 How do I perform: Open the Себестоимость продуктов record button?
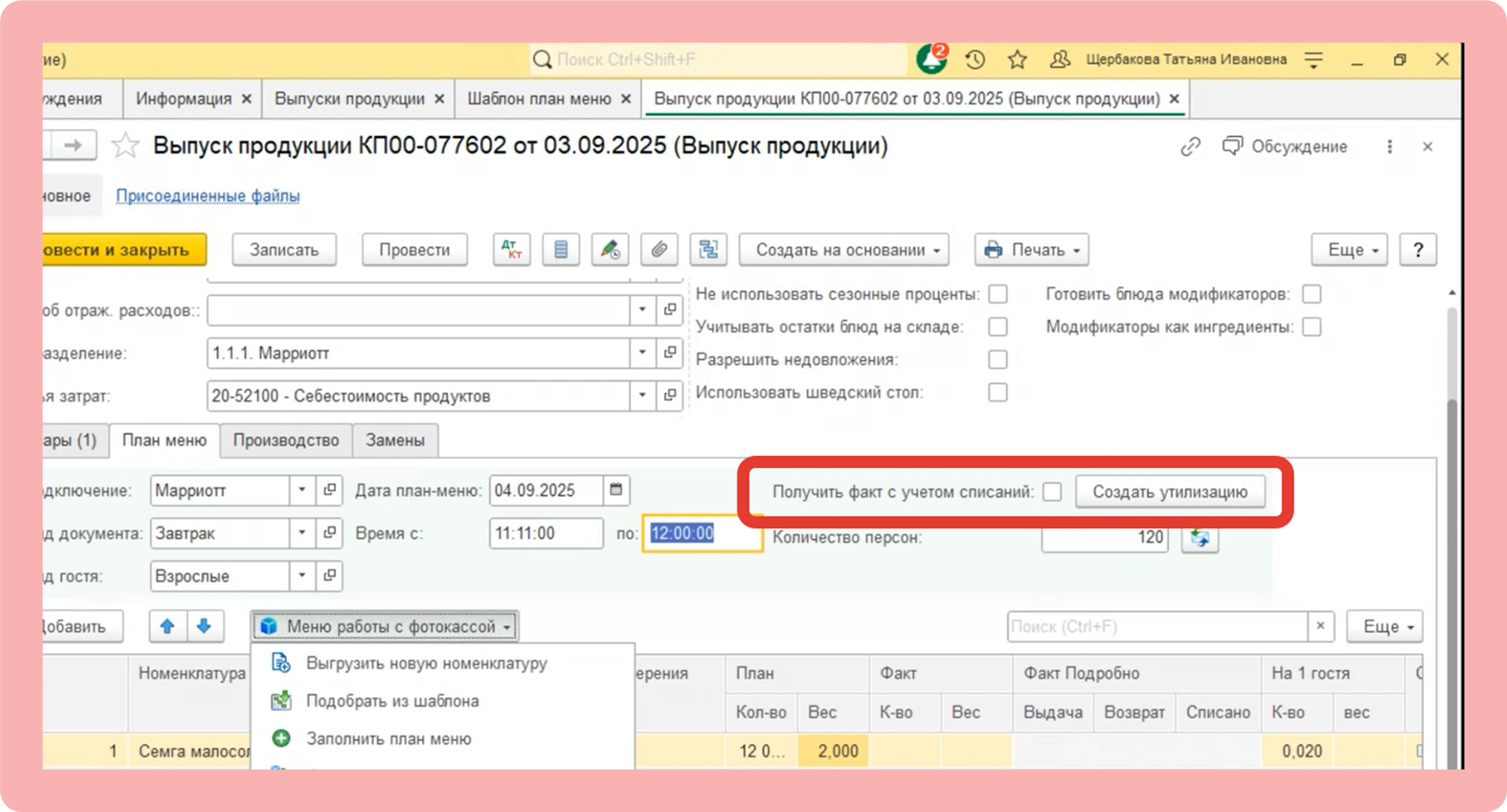pyautogui.click(x=670, y=396)
